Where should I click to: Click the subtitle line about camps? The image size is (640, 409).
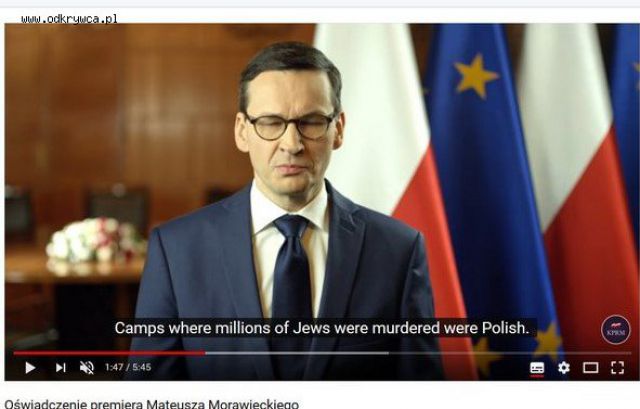[322, 328]
